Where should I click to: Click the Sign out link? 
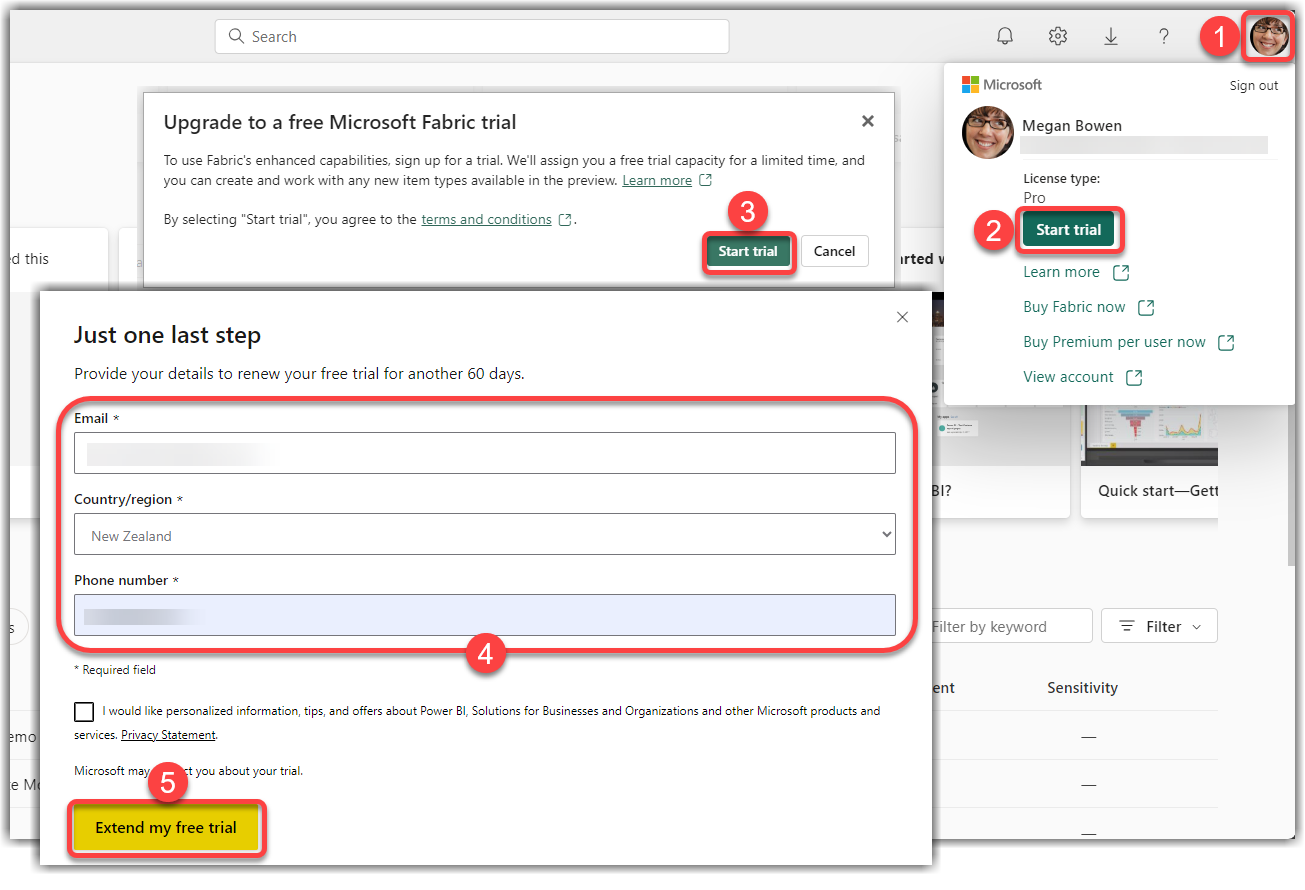click(1253, 86)
